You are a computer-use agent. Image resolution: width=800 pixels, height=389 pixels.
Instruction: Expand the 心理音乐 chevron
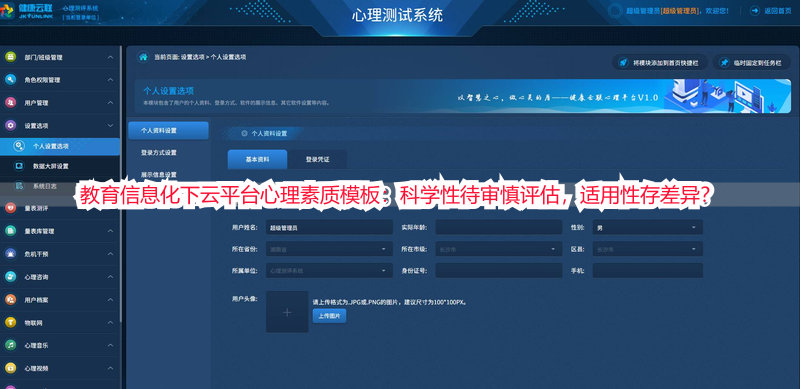tap(110, 345)
